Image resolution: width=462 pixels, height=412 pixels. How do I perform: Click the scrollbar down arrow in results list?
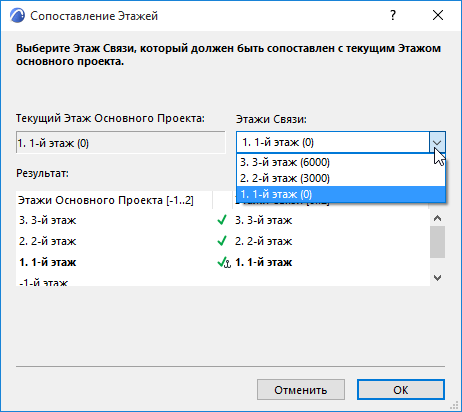437,278
